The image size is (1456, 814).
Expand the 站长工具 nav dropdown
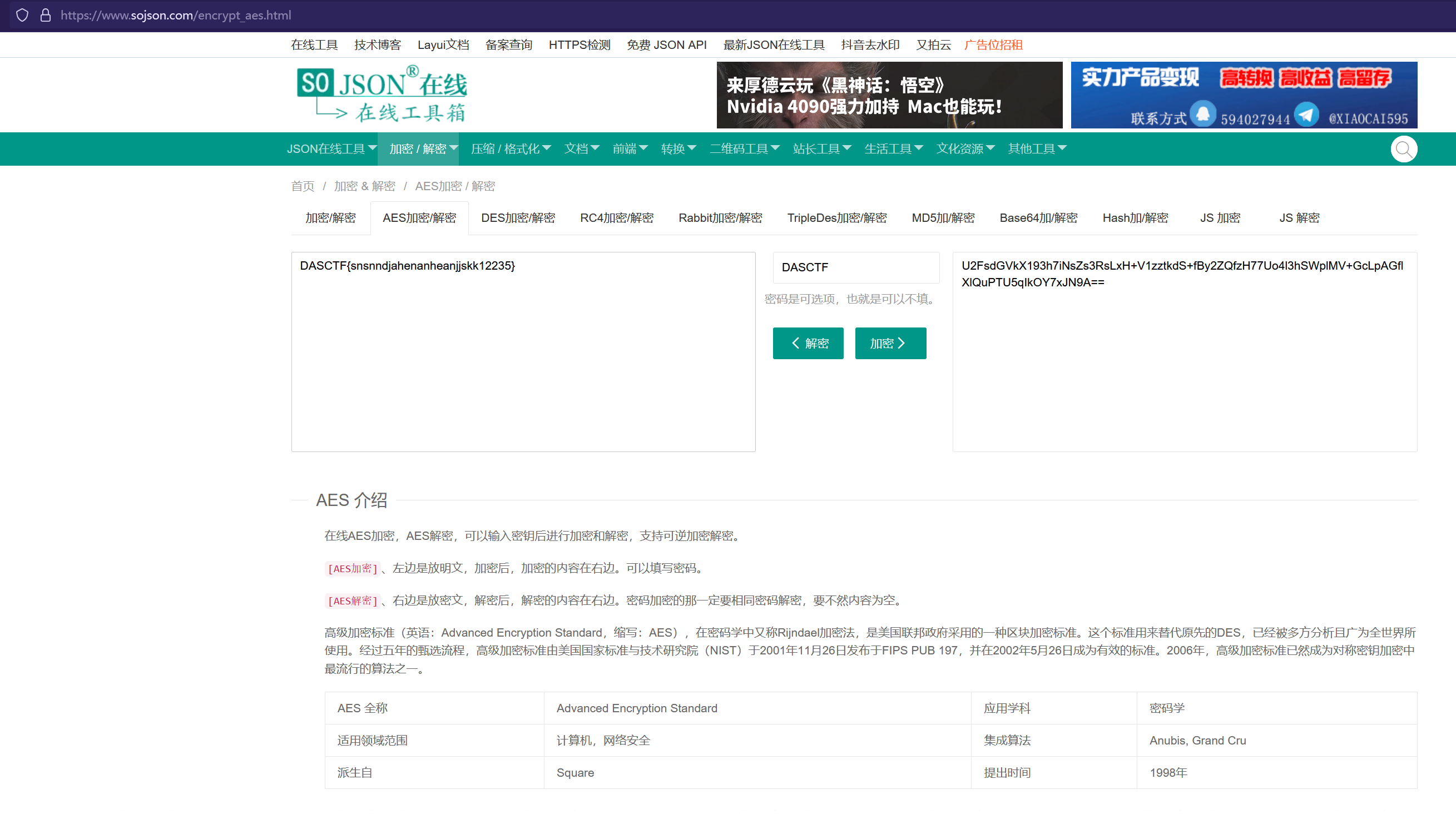coord(822,148)
